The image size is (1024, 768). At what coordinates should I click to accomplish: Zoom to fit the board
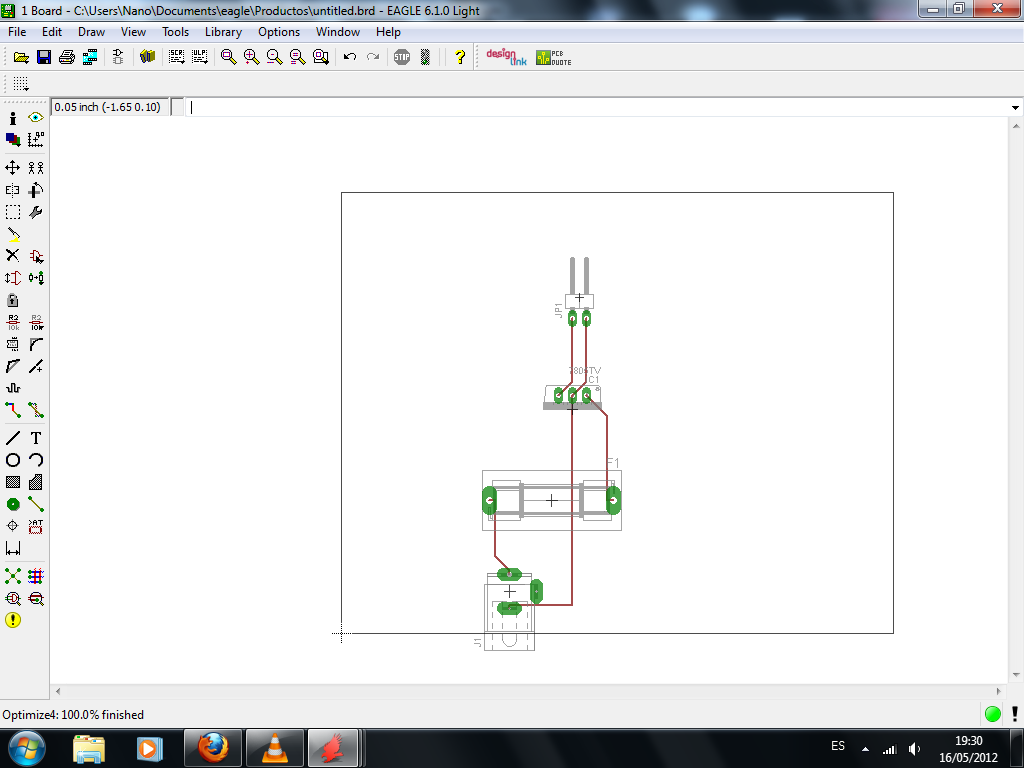pos(229,57)
